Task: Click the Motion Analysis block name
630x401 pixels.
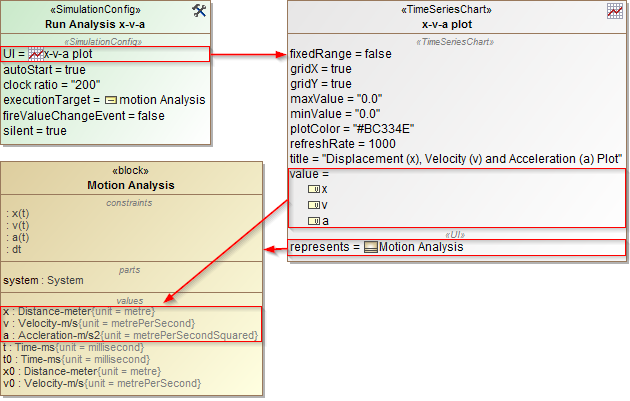Action: coord(131,185)
